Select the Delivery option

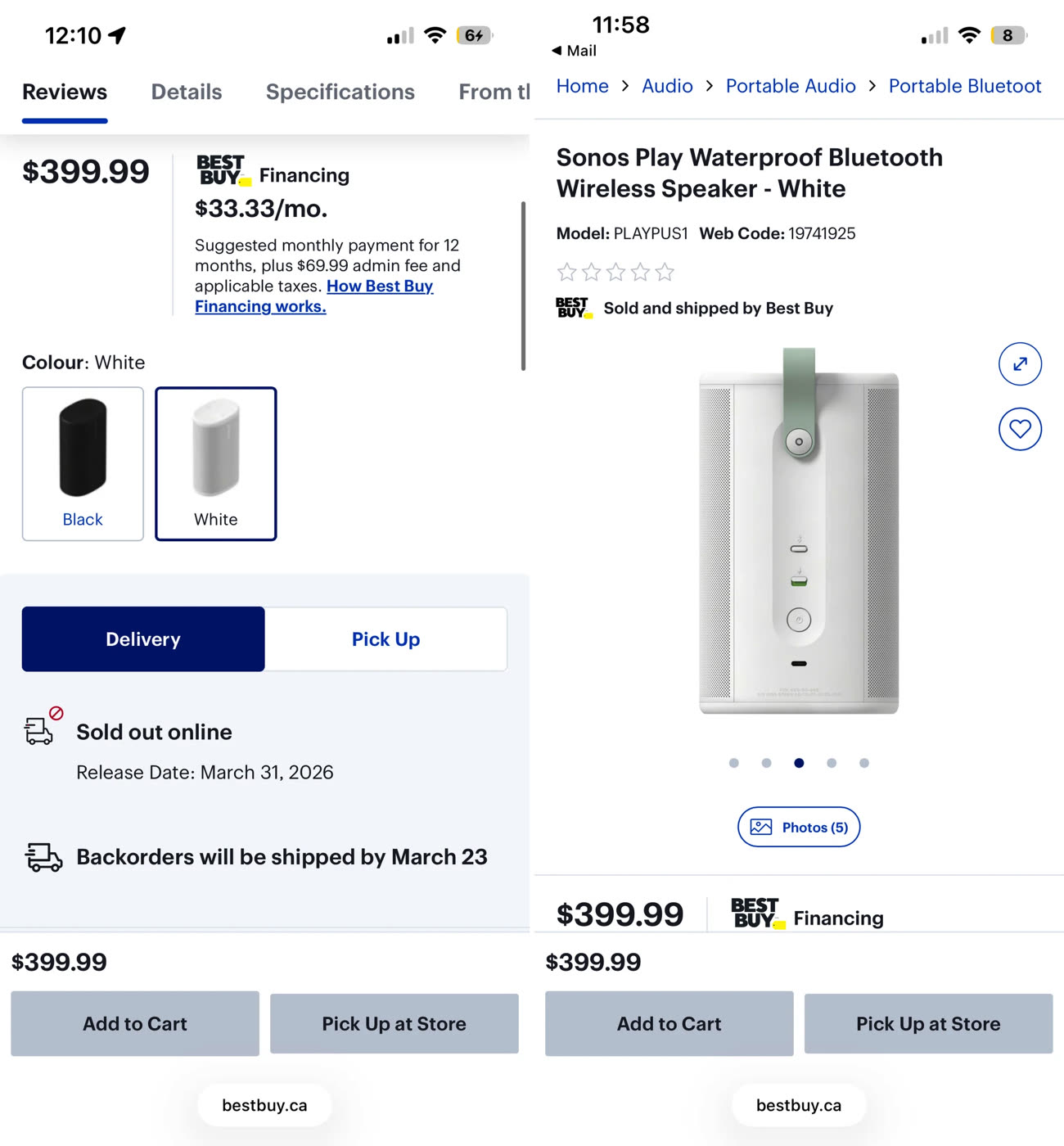pyautogui.click(x=143, y=639)
